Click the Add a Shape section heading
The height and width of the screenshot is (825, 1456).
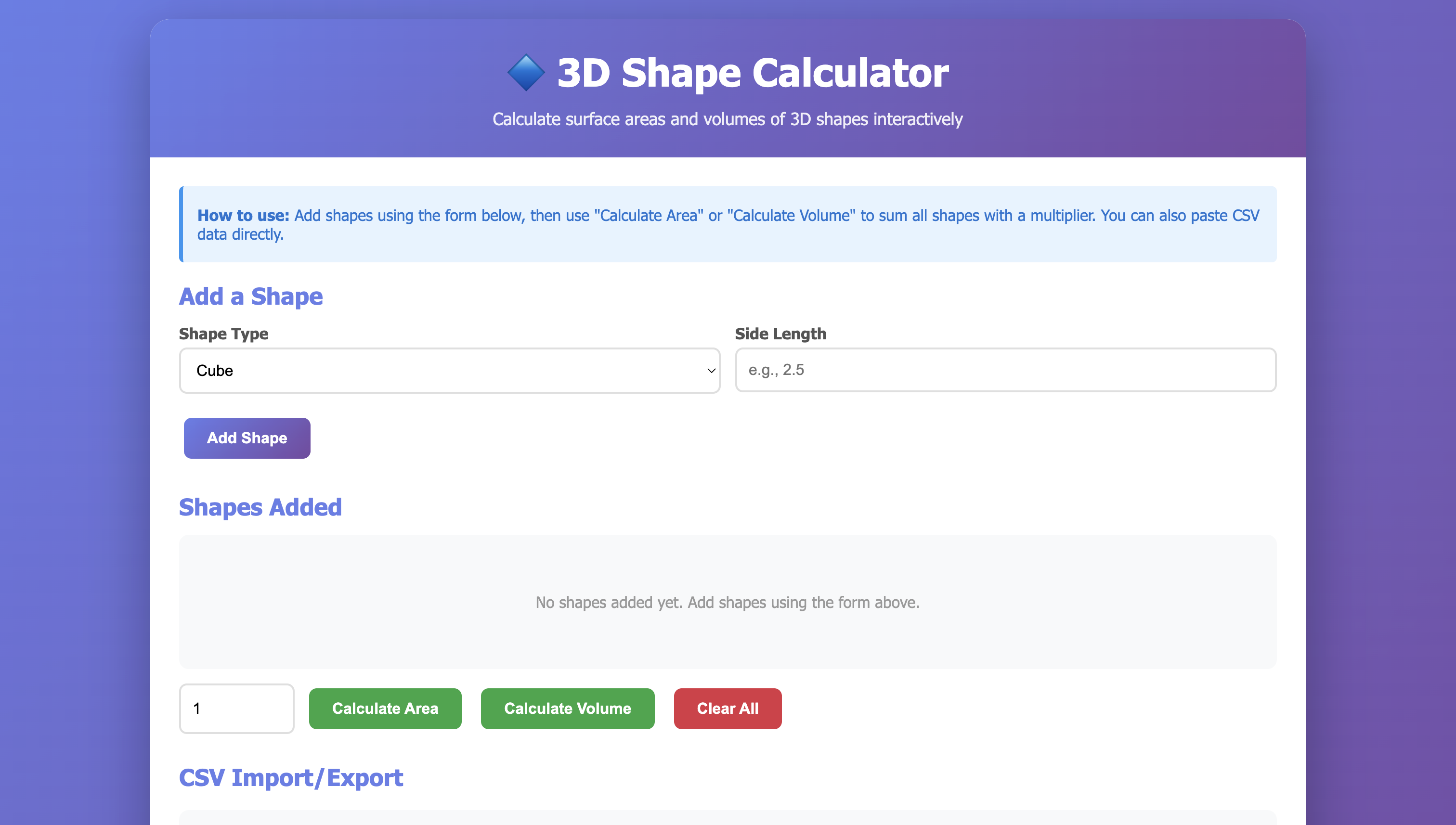click(251, 296)
